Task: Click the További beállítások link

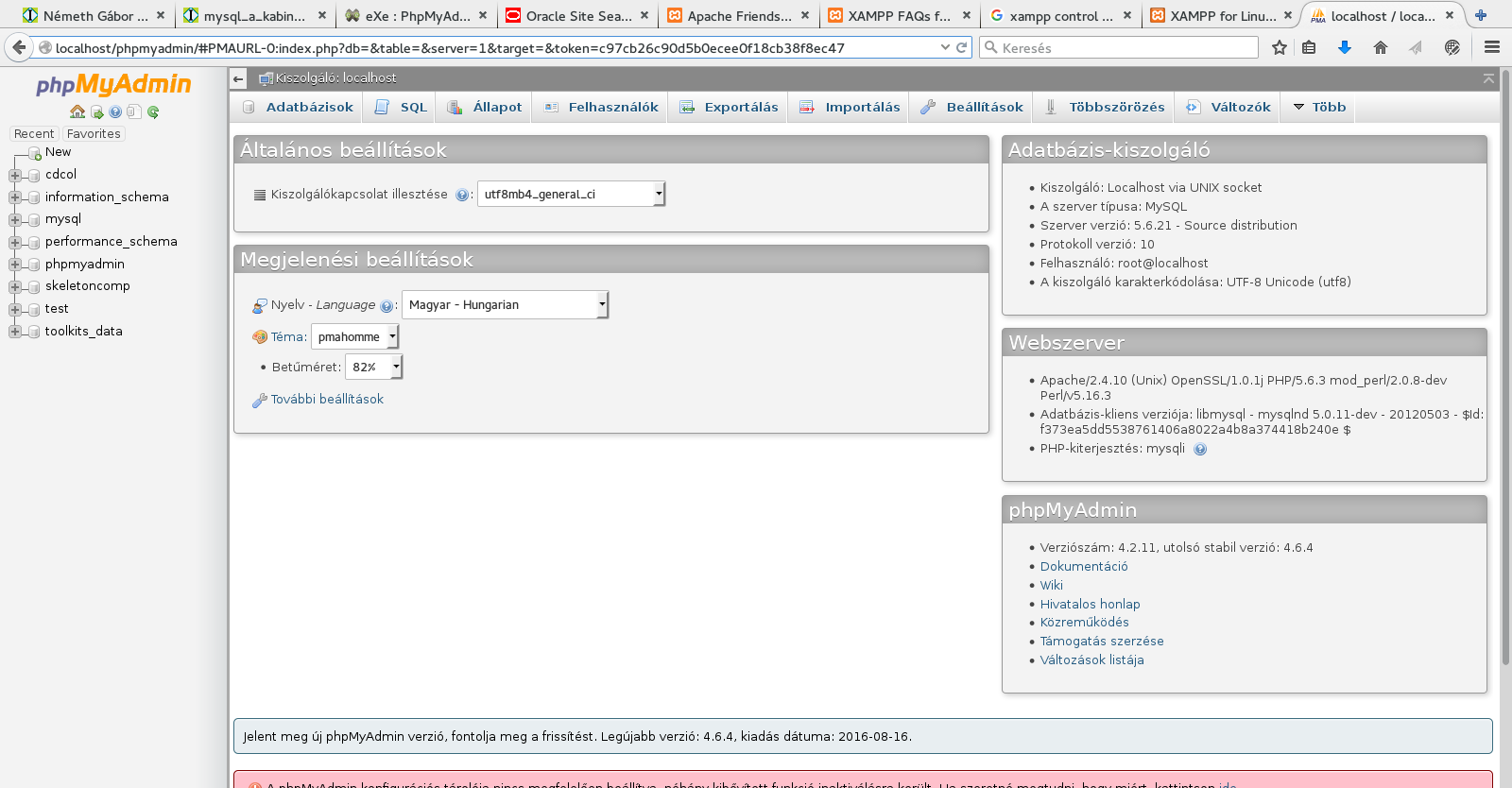Action: pos(327,399)
